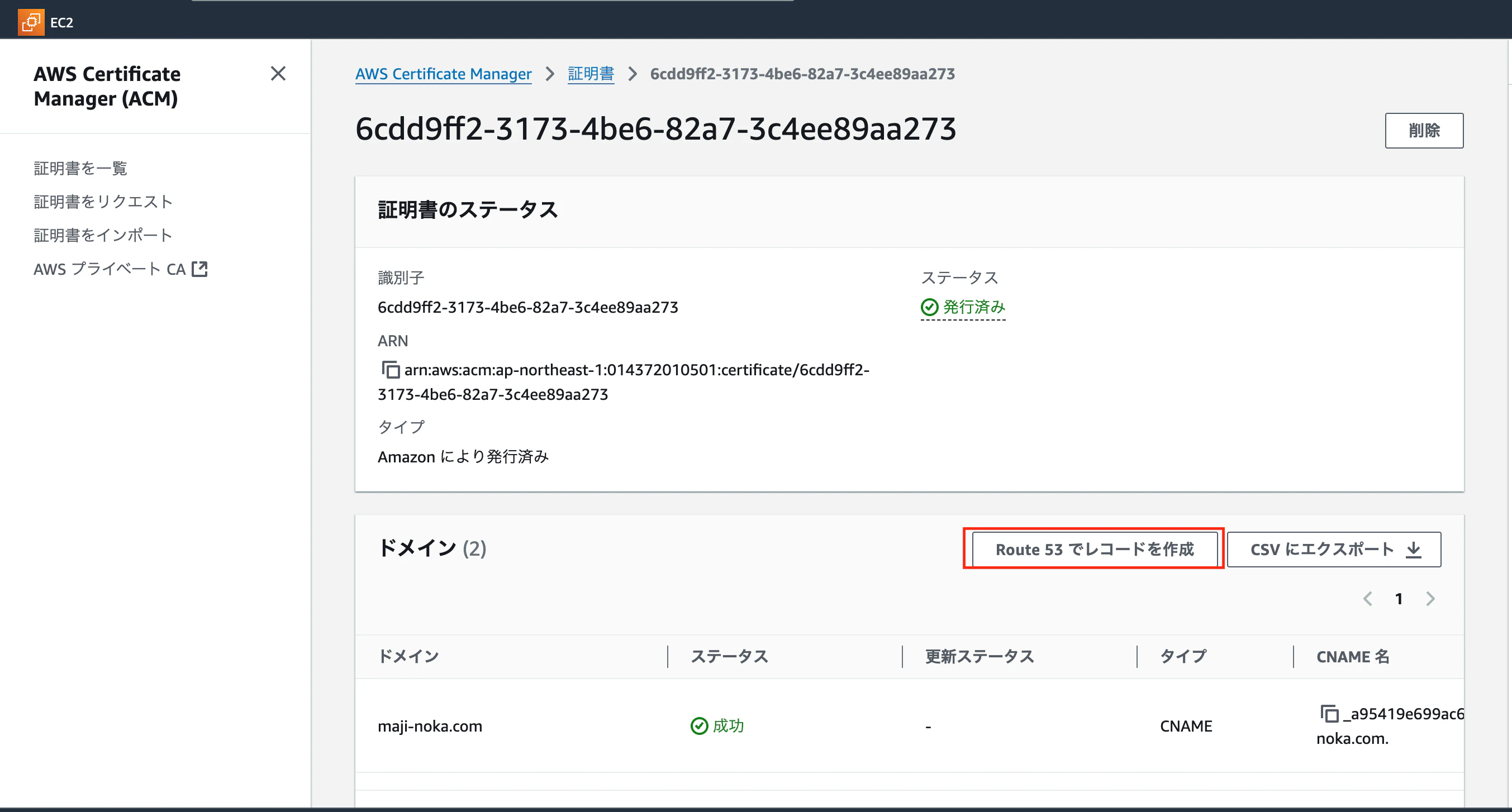Go to next page of domains
The image size is (1512, 812).
1430,599
